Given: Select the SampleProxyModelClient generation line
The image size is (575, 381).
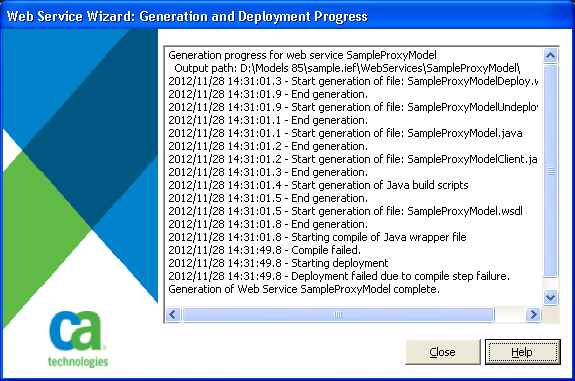Looking at the screenshot, I should [x=353, y=159].
